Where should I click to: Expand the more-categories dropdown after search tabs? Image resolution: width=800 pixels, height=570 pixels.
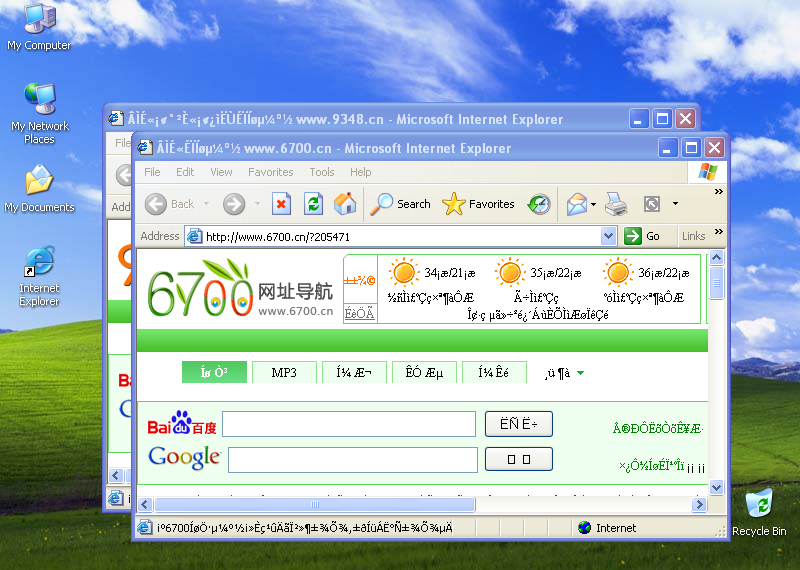581,373
